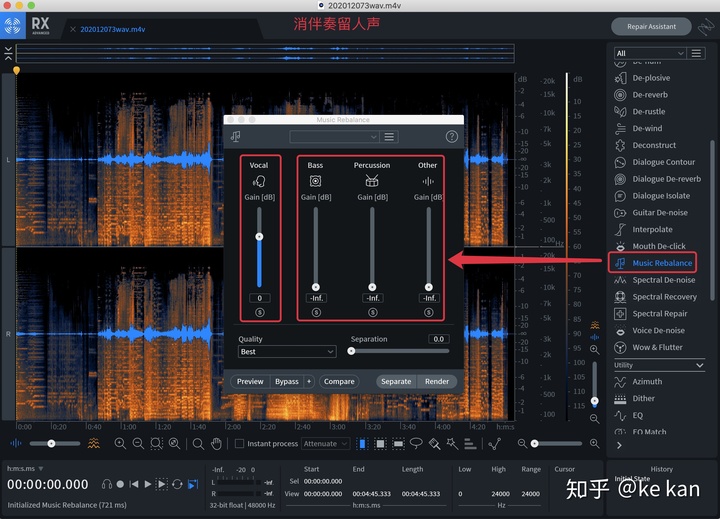Open the De-reverb module

(641, 95)
